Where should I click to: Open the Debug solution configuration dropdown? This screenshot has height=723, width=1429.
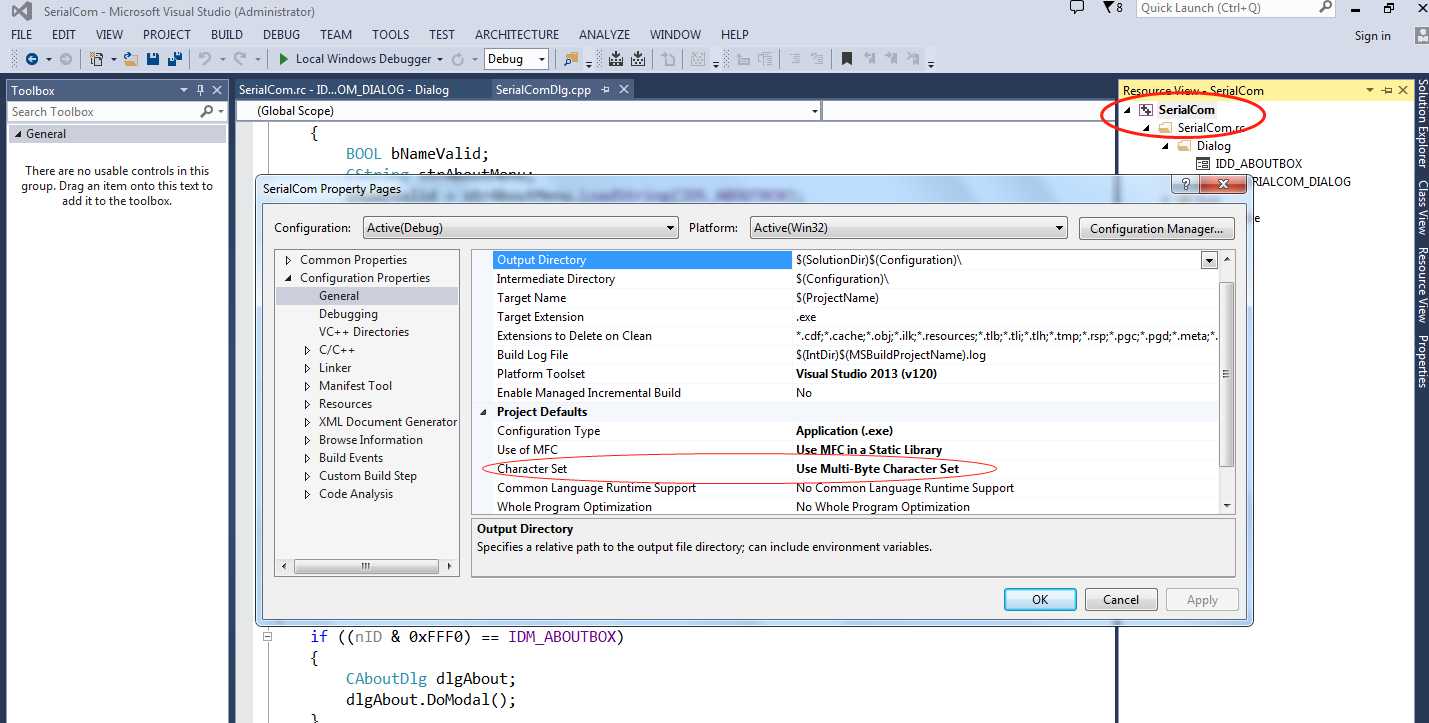[517, 59]
